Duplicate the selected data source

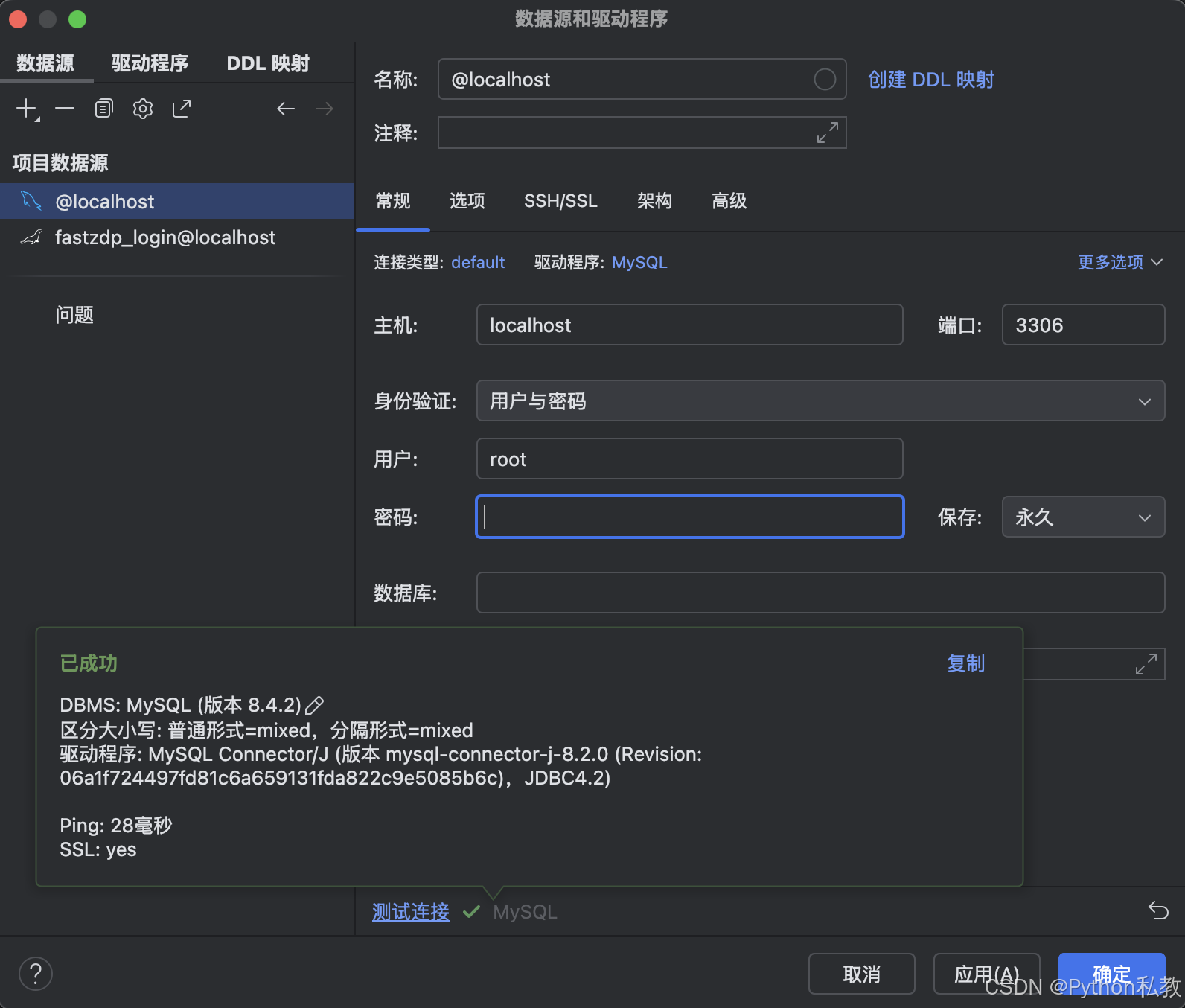click(x=103, y=109)
